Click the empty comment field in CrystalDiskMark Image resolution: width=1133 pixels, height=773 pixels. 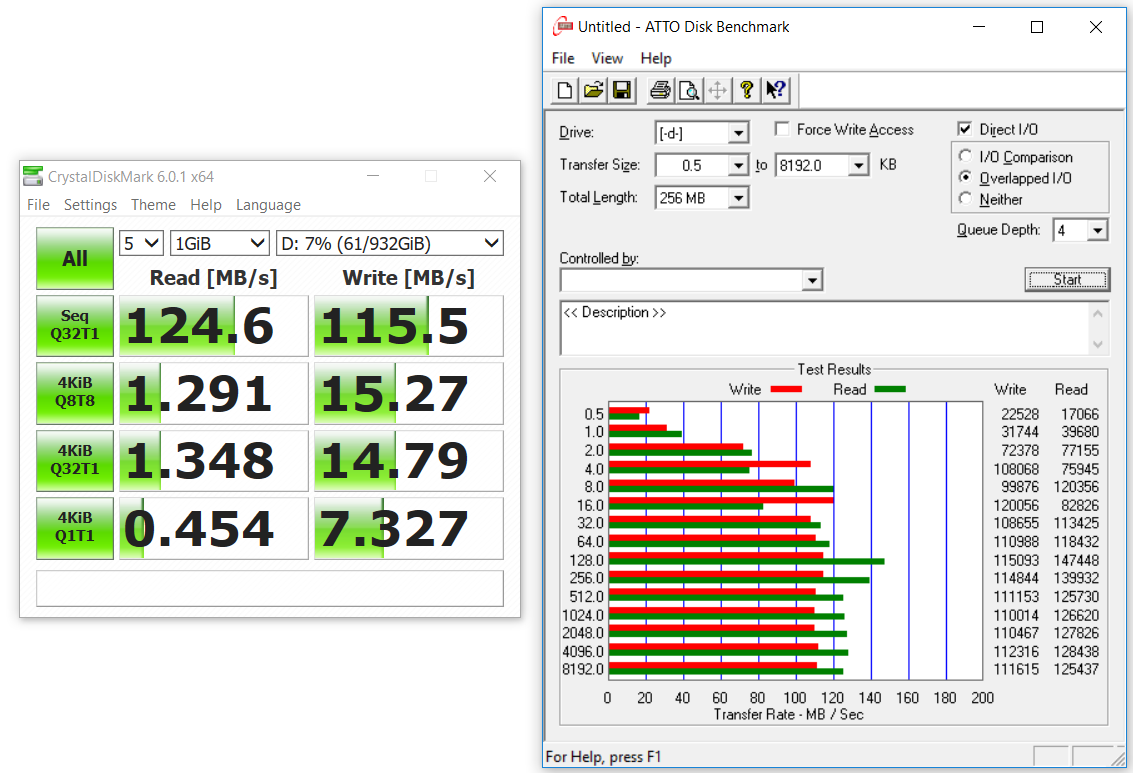tap(270, 589)
